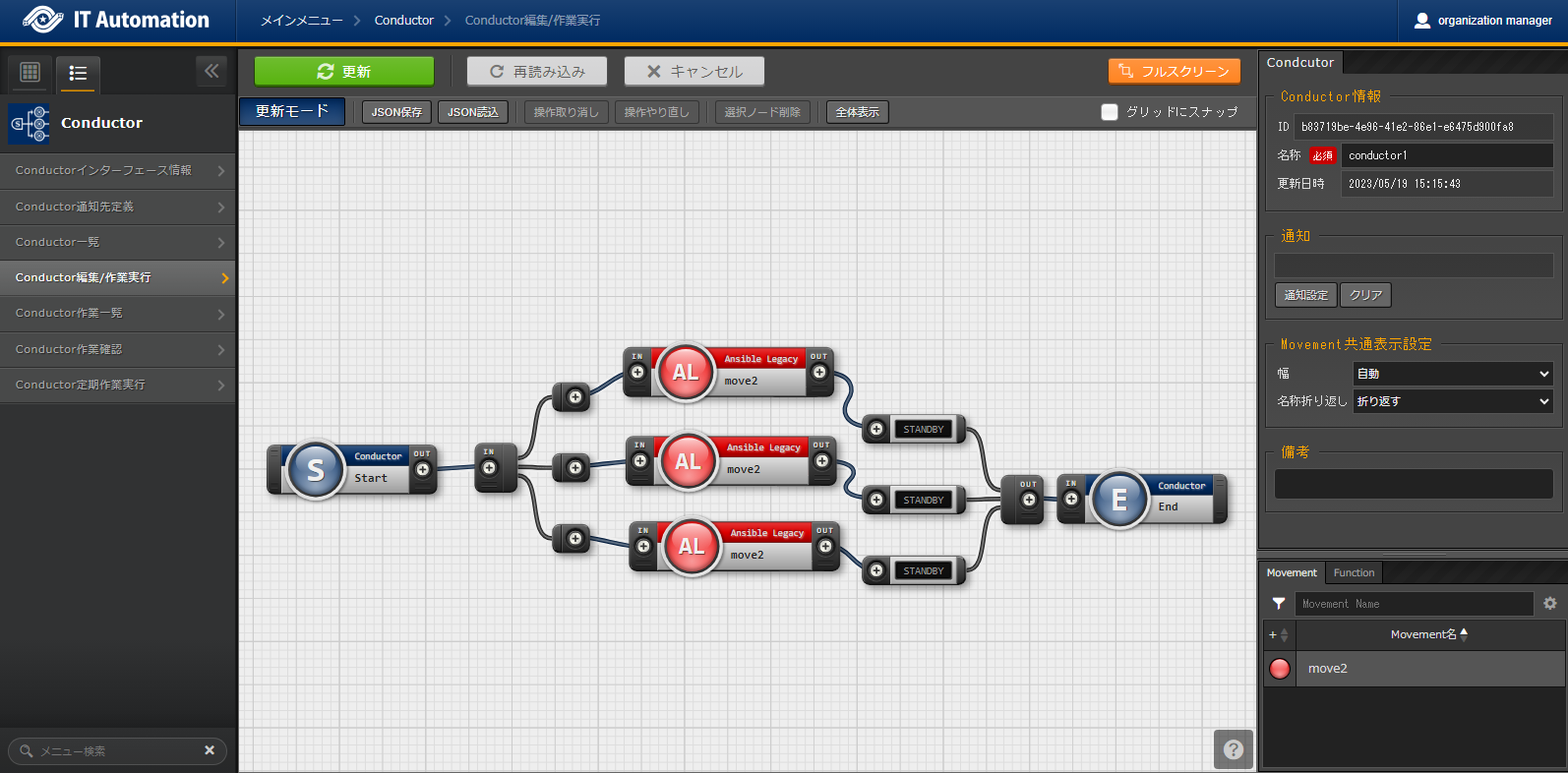Select the Conductor End node icon
This screenshot has width=1568, height=773.
tap(1118, 500)
